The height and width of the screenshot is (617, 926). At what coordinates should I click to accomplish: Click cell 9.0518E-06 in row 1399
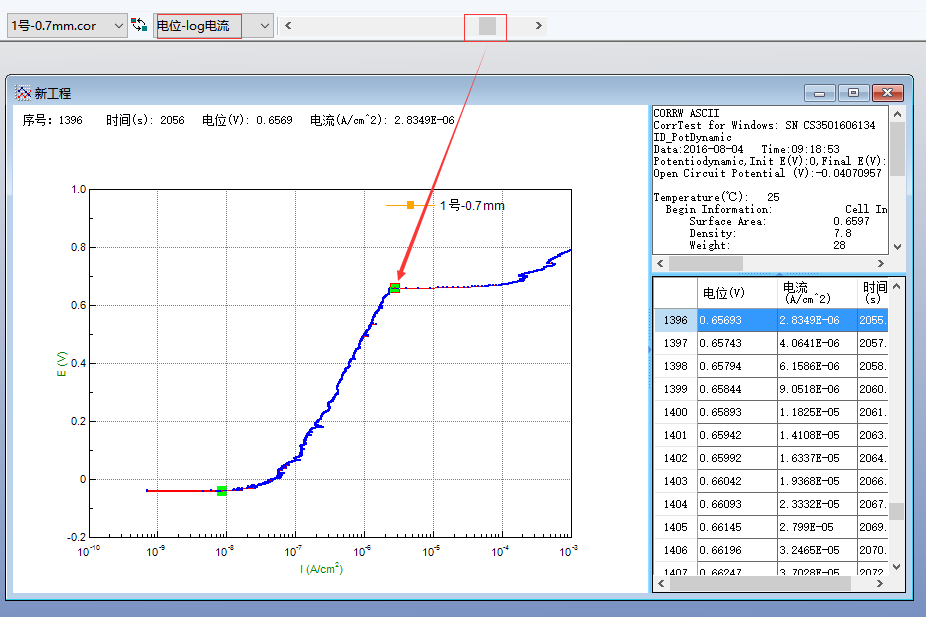pyautogui.click(x=817, y=389)
